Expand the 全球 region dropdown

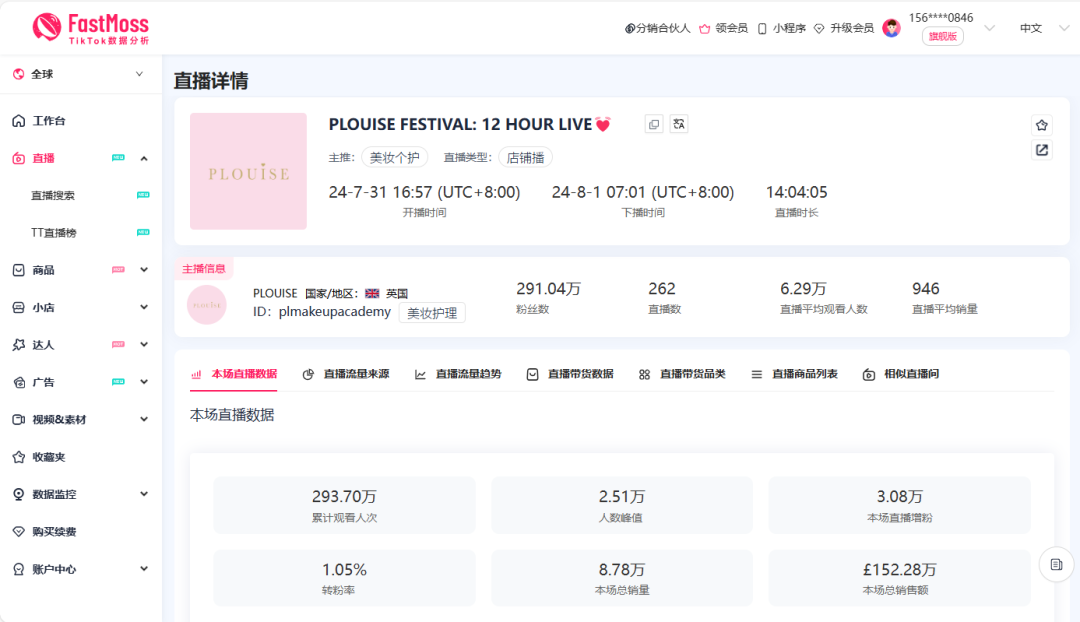click(x=139, y=74)
